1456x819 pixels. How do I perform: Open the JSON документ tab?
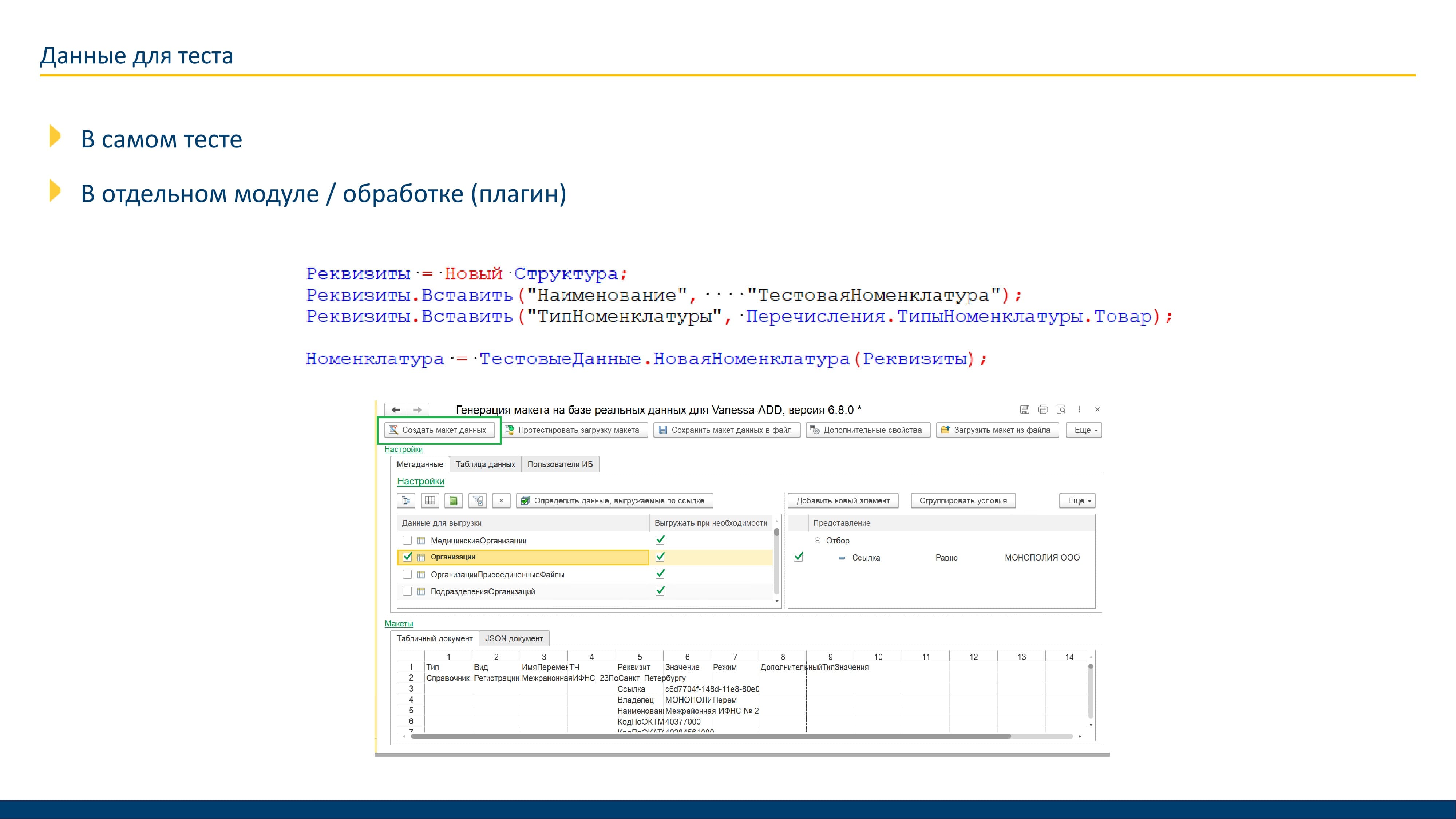tap(514, 639)
